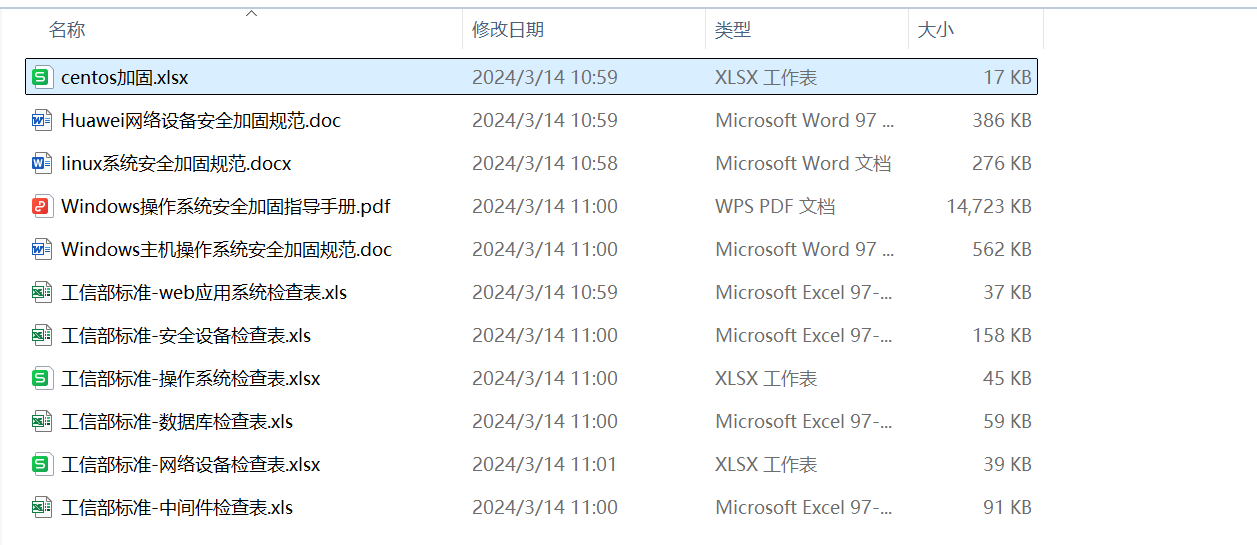The image size is (1257, 545).
Task: Sort files by 类型 column header
Action: point(733,30)
